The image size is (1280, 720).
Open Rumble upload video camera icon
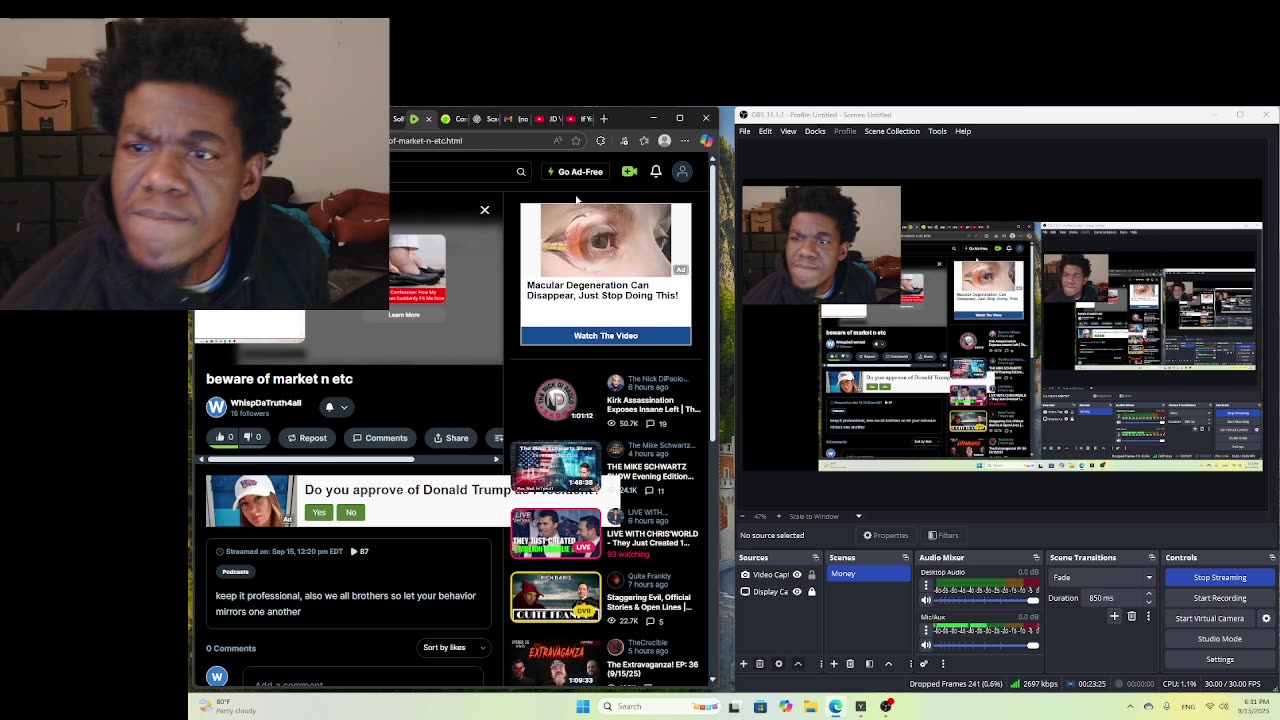coord(629,172)
